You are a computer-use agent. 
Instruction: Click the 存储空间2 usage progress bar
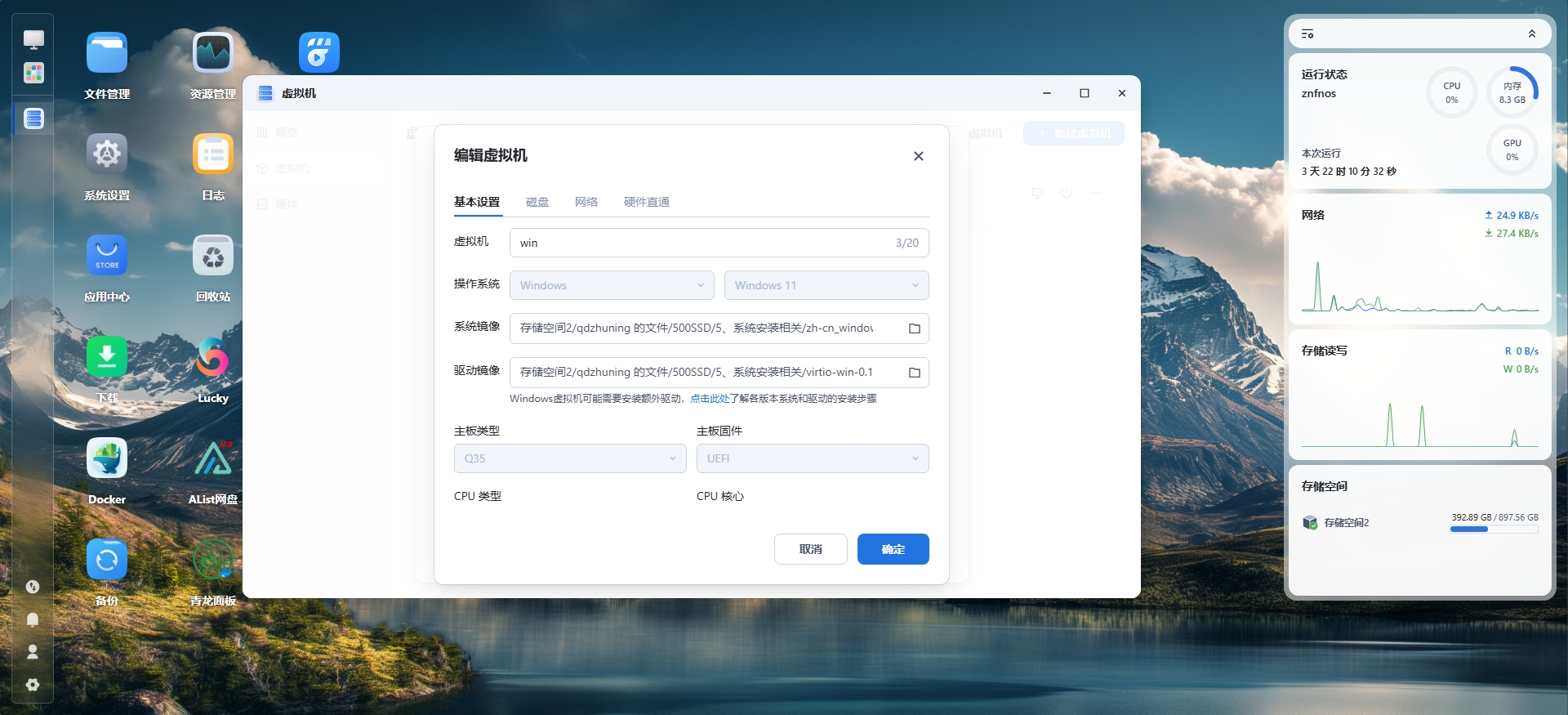coord(1493,530)
